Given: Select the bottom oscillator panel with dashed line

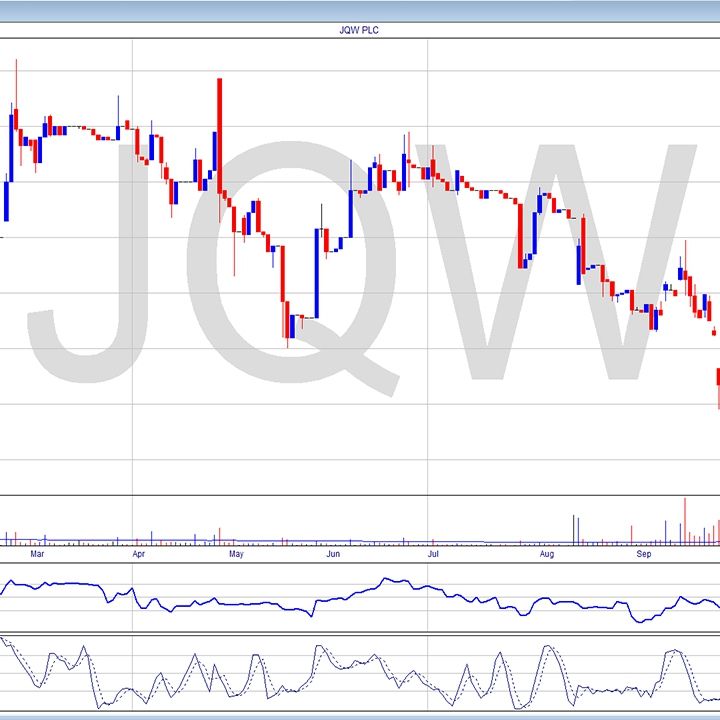Looking at the screenshot, I should click(x=360, y=673).
